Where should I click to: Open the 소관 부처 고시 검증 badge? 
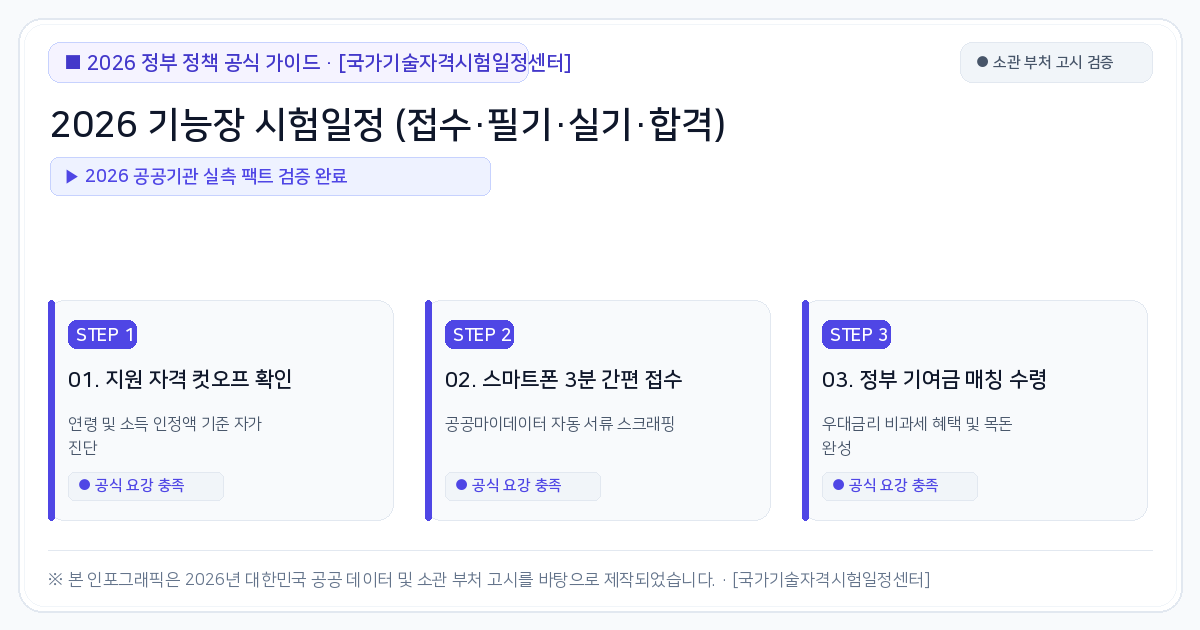[1056, 62]
